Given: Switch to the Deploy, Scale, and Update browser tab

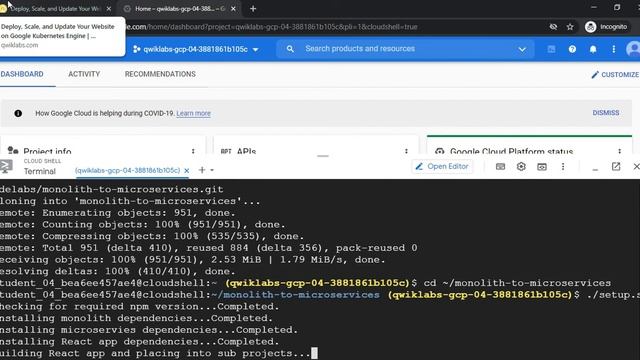Looking at the screenshot, I should [55, 9].
